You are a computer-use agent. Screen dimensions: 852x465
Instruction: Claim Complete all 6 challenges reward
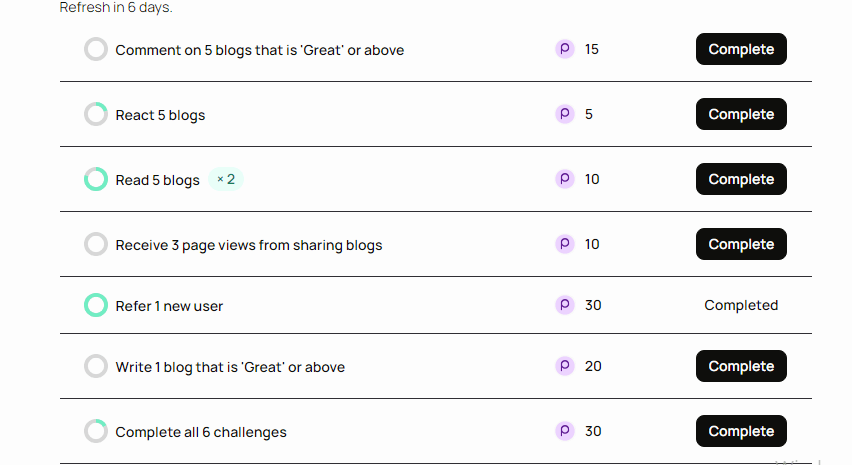[x=741, y=431]
